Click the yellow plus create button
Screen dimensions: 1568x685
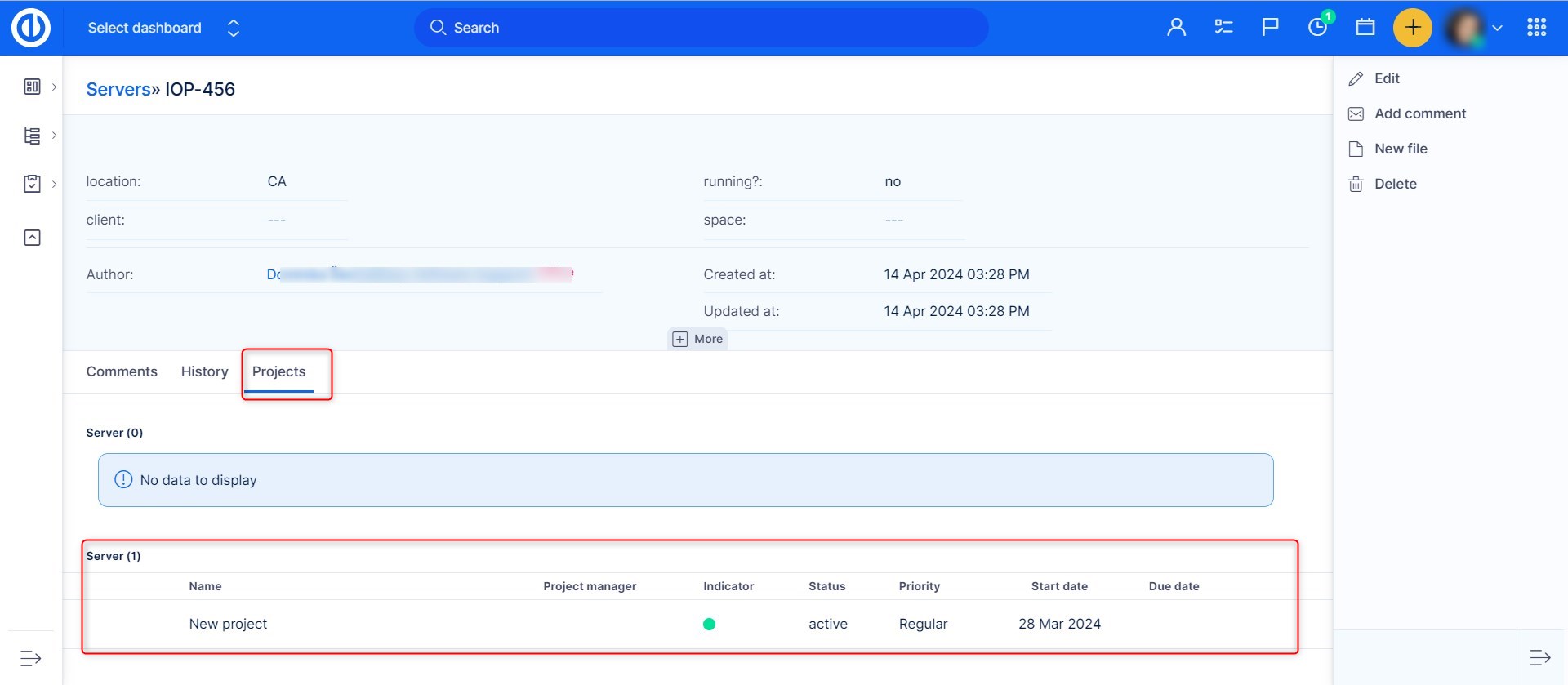tap(1412, 28)
